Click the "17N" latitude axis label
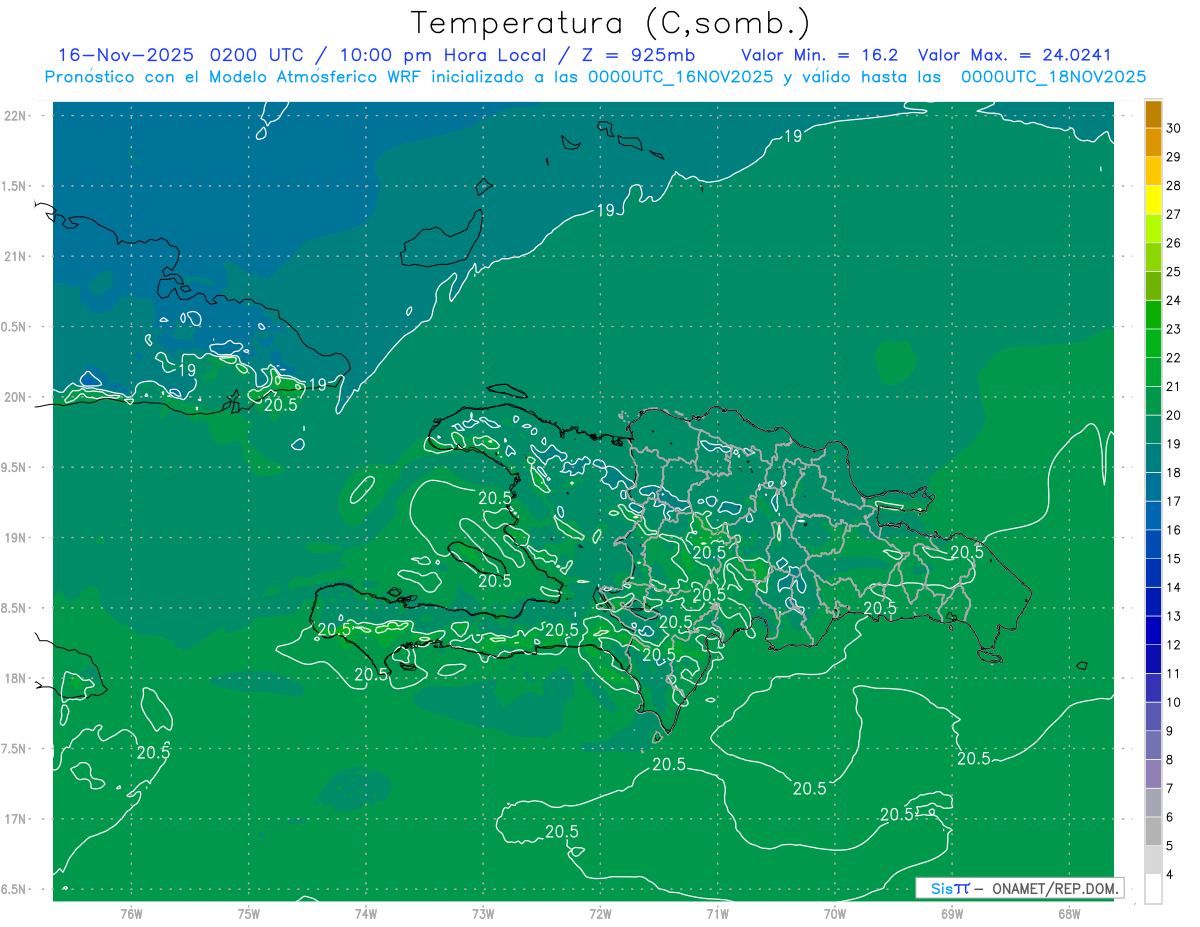1200x927 pixels. (15, 819)
